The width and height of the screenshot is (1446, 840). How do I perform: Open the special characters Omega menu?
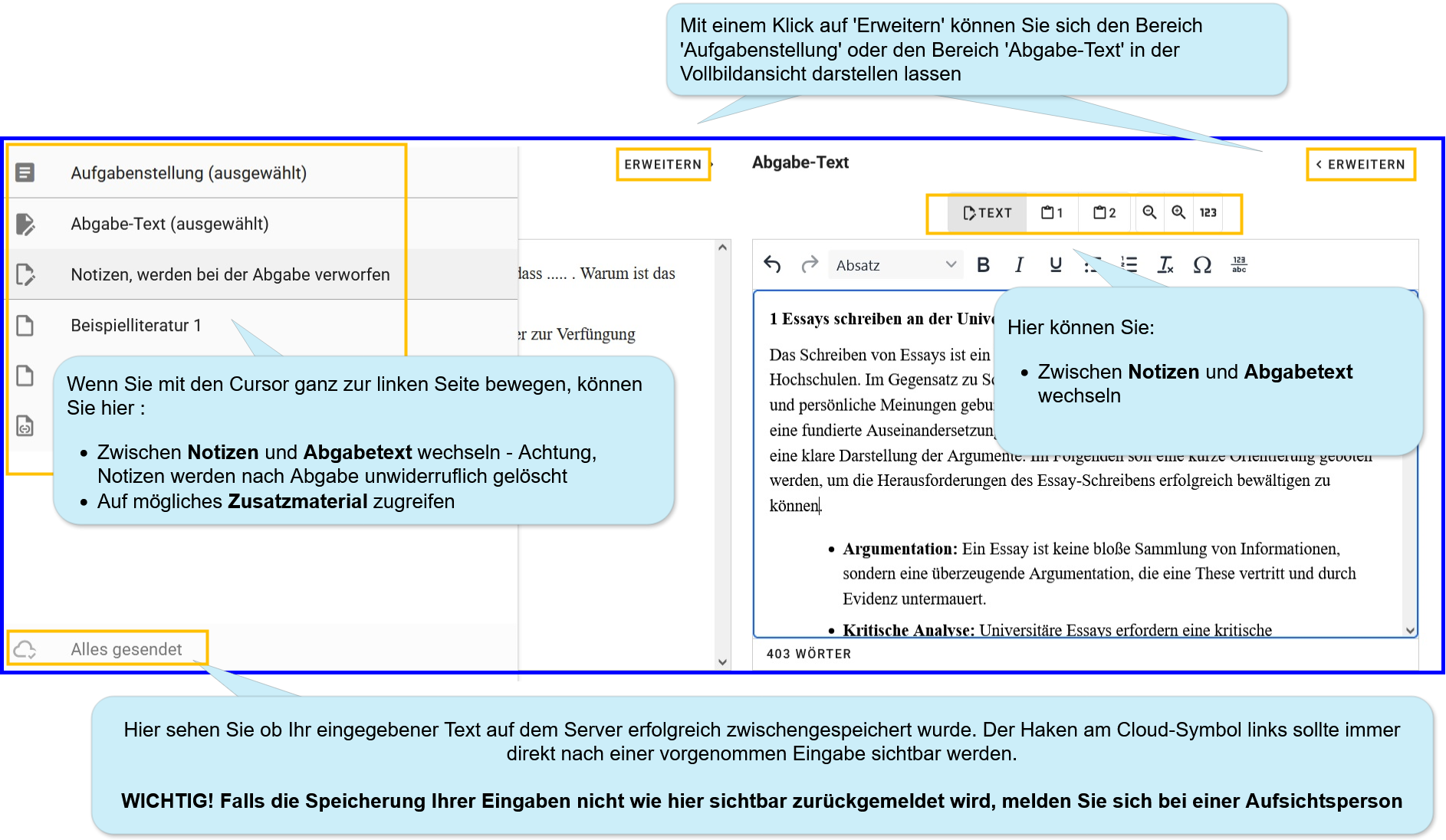pos(1202,265)
